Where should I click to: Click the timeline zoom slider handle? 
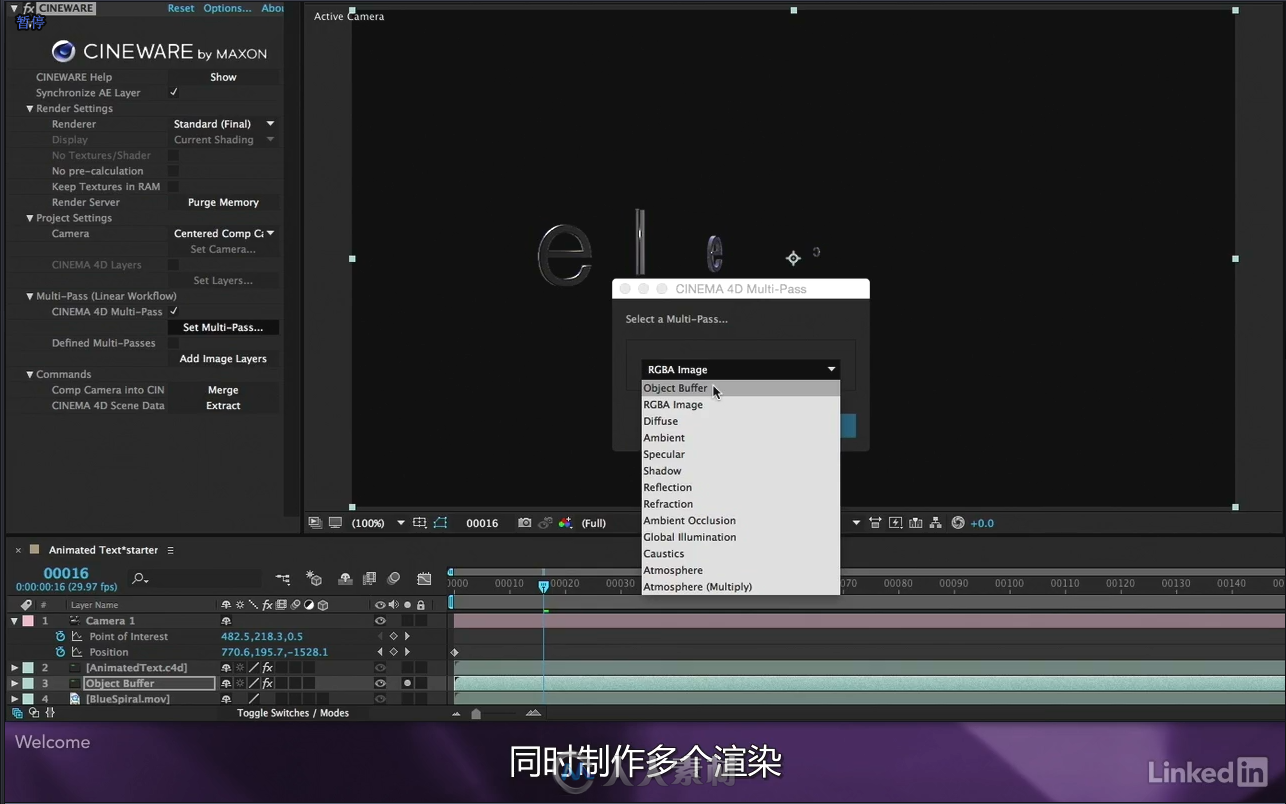pyautogui.click(x=476, y=714)
